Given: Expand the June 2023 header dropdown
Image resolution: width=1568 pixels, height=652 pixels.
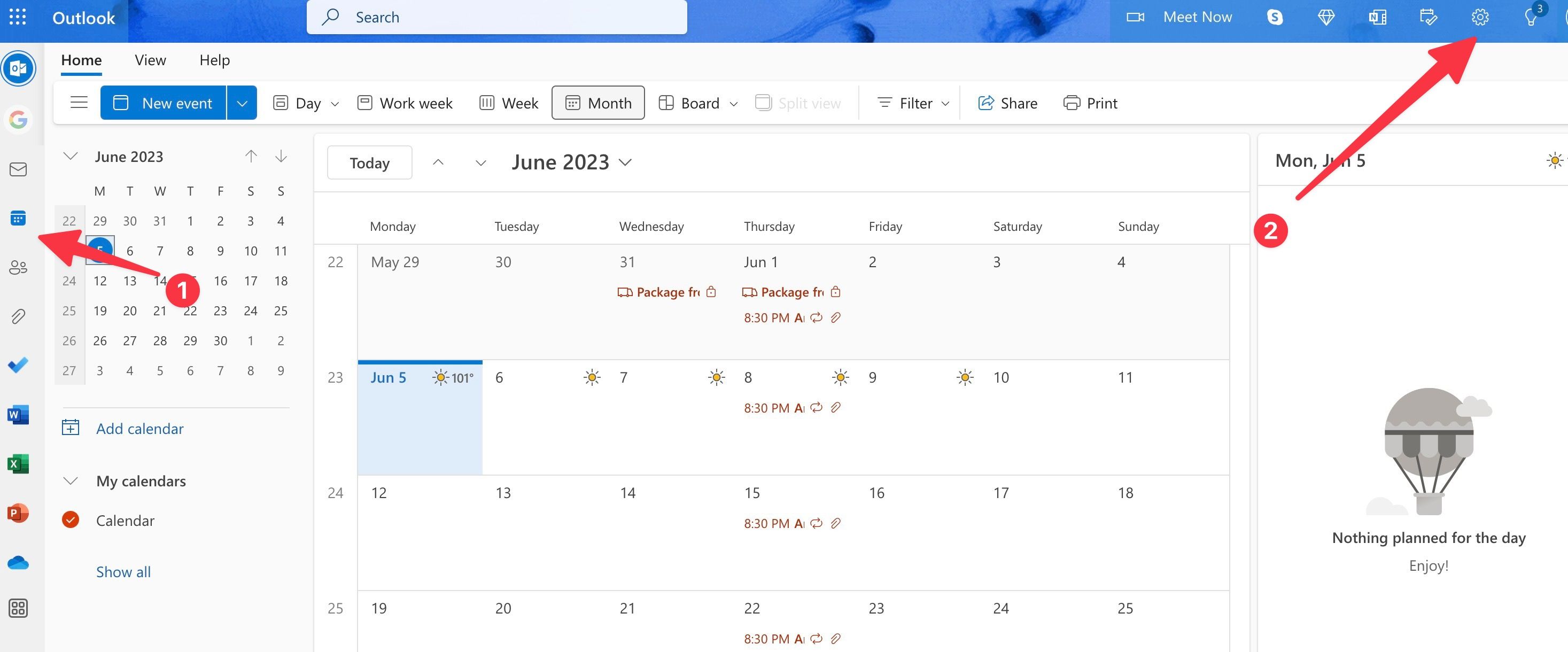Looking at the screenshot, I should coord(627,160).
